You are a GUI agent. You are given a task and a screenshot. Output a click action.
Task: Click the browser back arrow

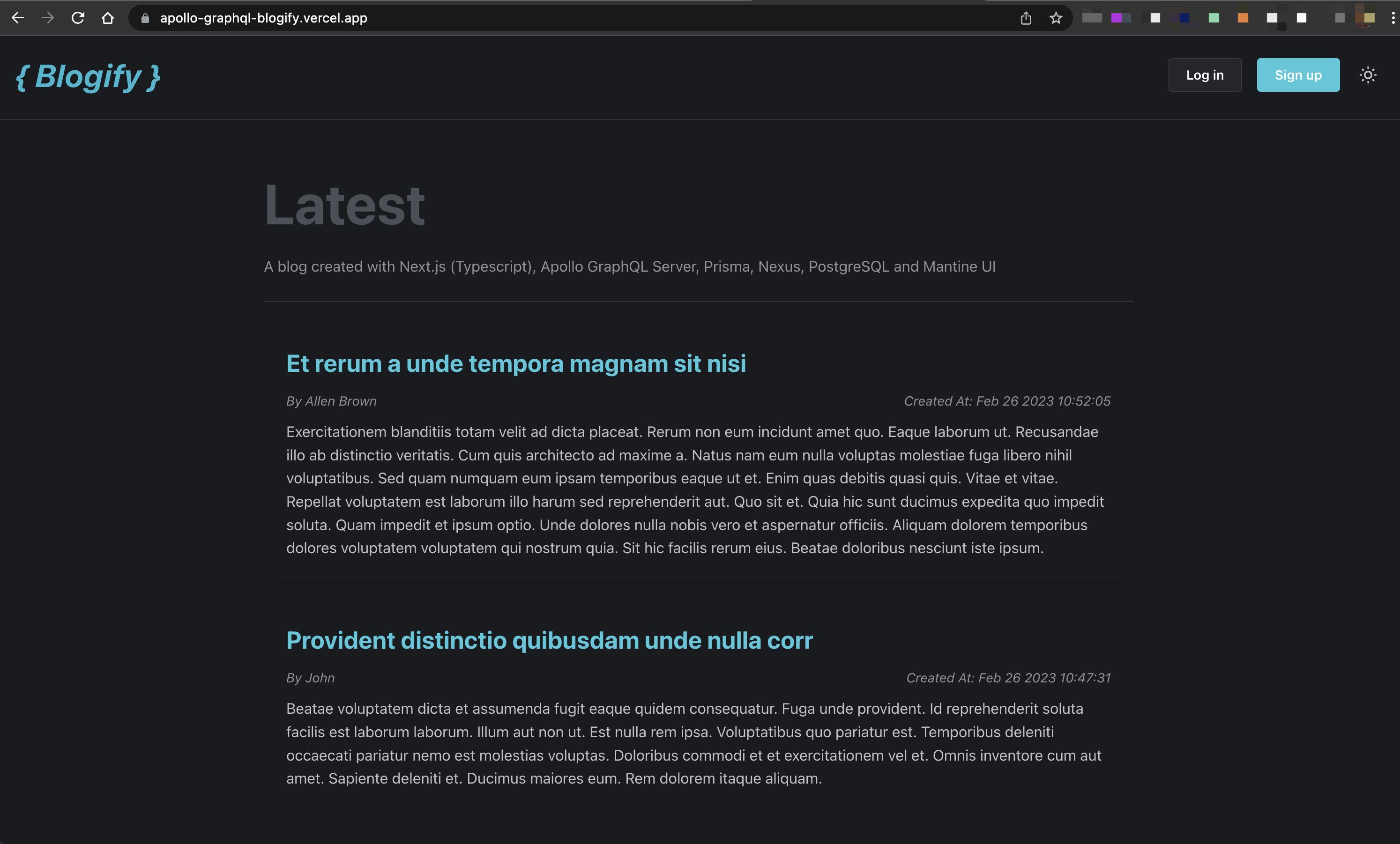click(x=18, y=18)
